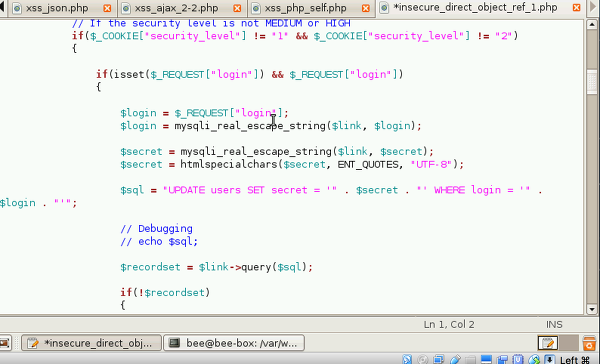Click the wrapped '$login . "'";' continuation line
This screenshot has height=364, width=600.
click(38, 203)
